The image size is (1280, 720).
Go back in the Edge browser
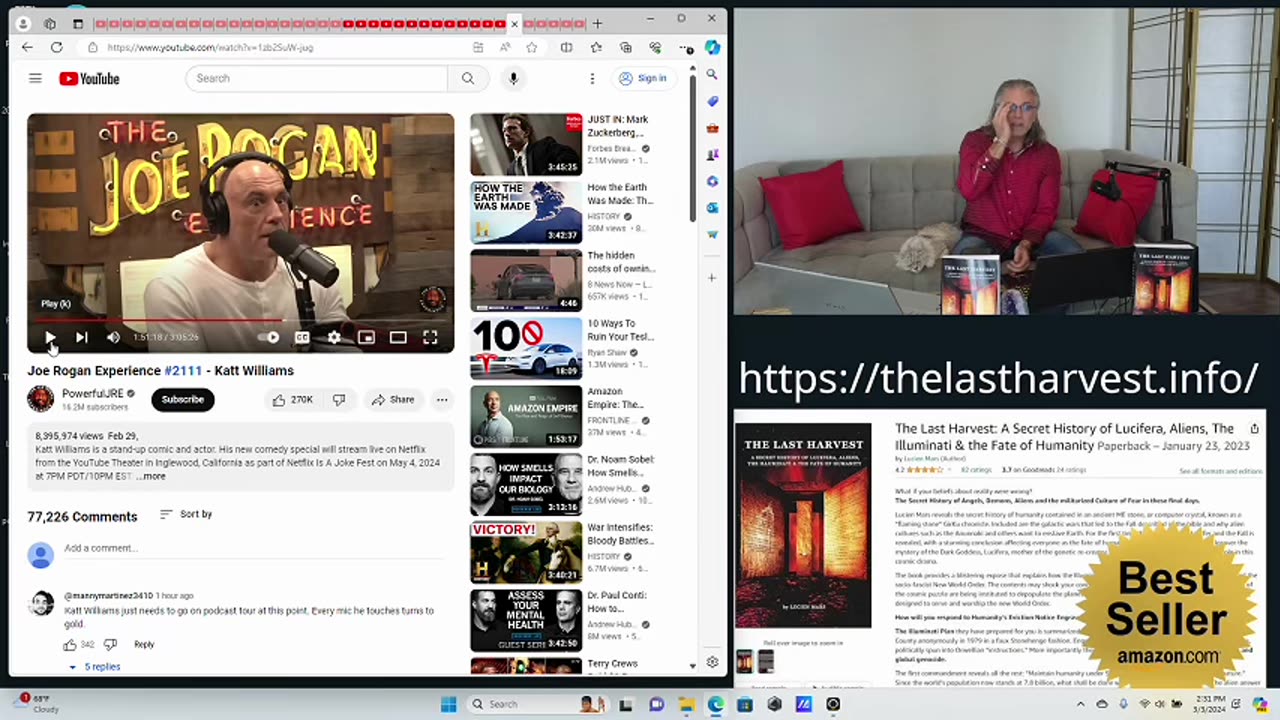27,47
